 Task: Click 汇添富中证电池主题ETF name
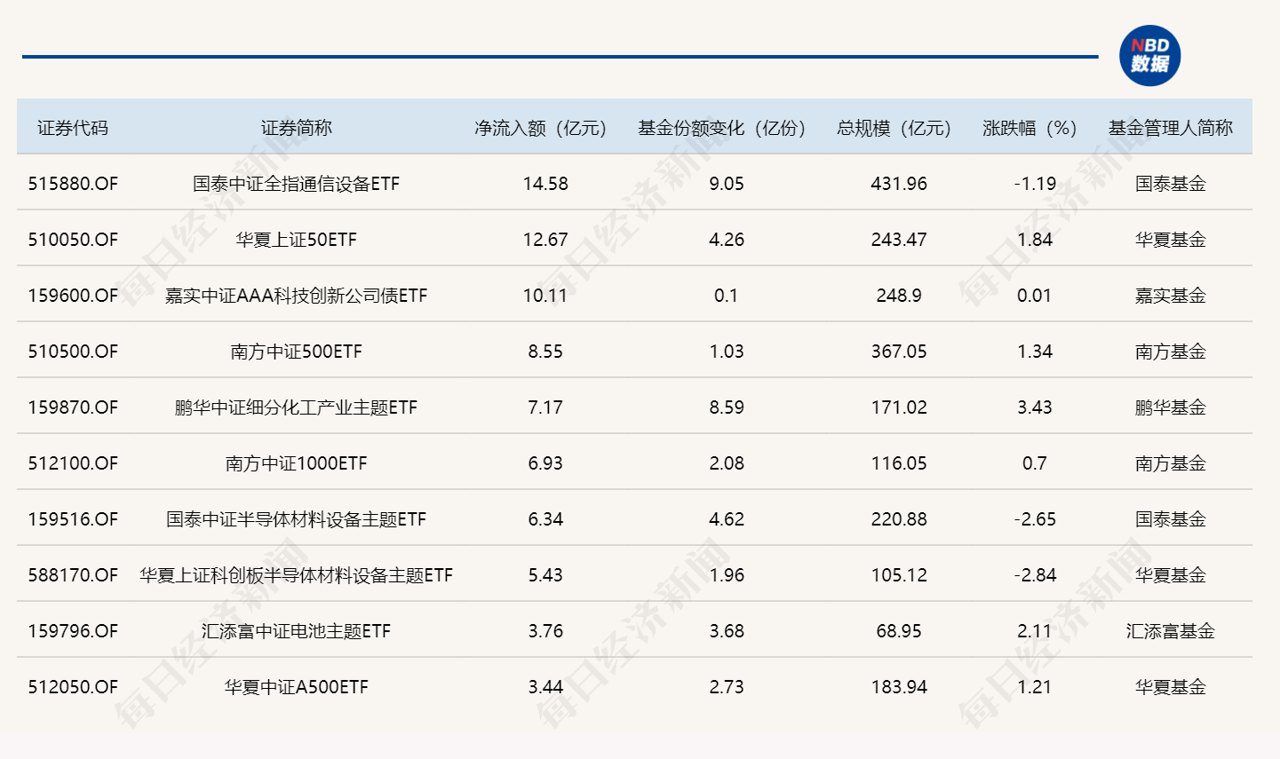(x=296, y=632)
